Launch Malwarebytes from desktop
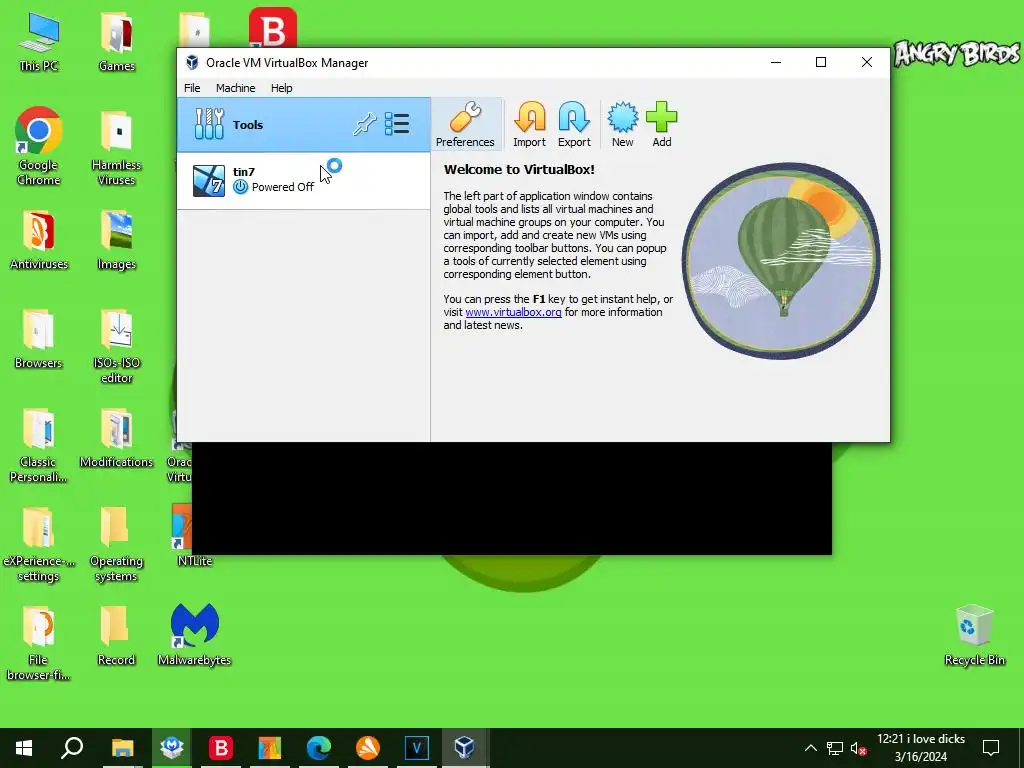The image size is (1024, 768). [x=195, y=634]
